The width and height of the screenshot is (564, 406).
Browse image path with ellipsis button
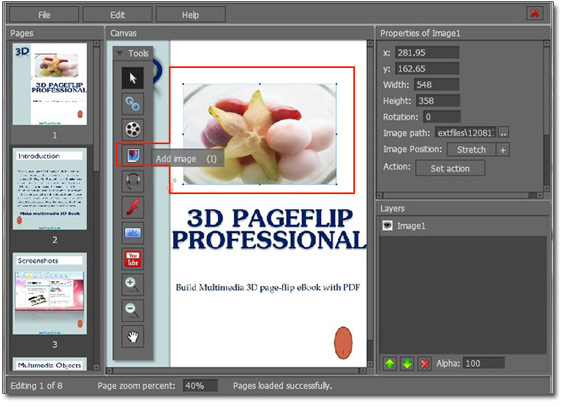[503, 133]
